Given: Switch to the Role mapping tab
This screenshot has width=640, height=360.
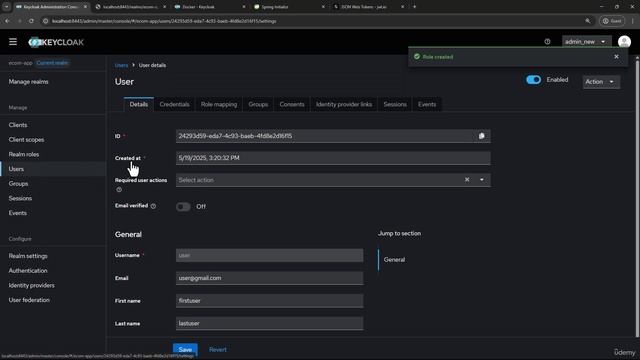Looking at the screenshot, I should pyautogui.click(x=219, y=104).
